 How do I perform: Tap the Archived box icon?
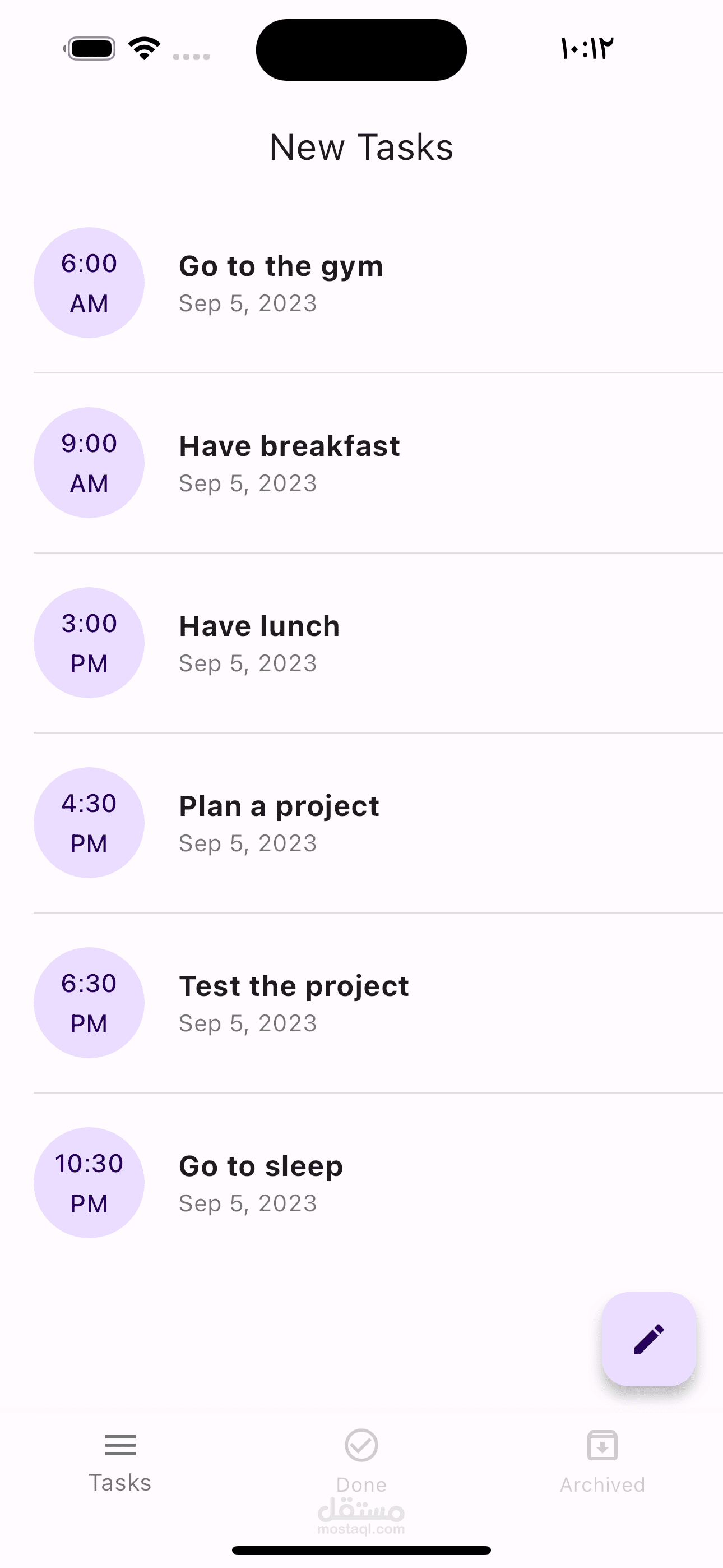(602, 1445)
